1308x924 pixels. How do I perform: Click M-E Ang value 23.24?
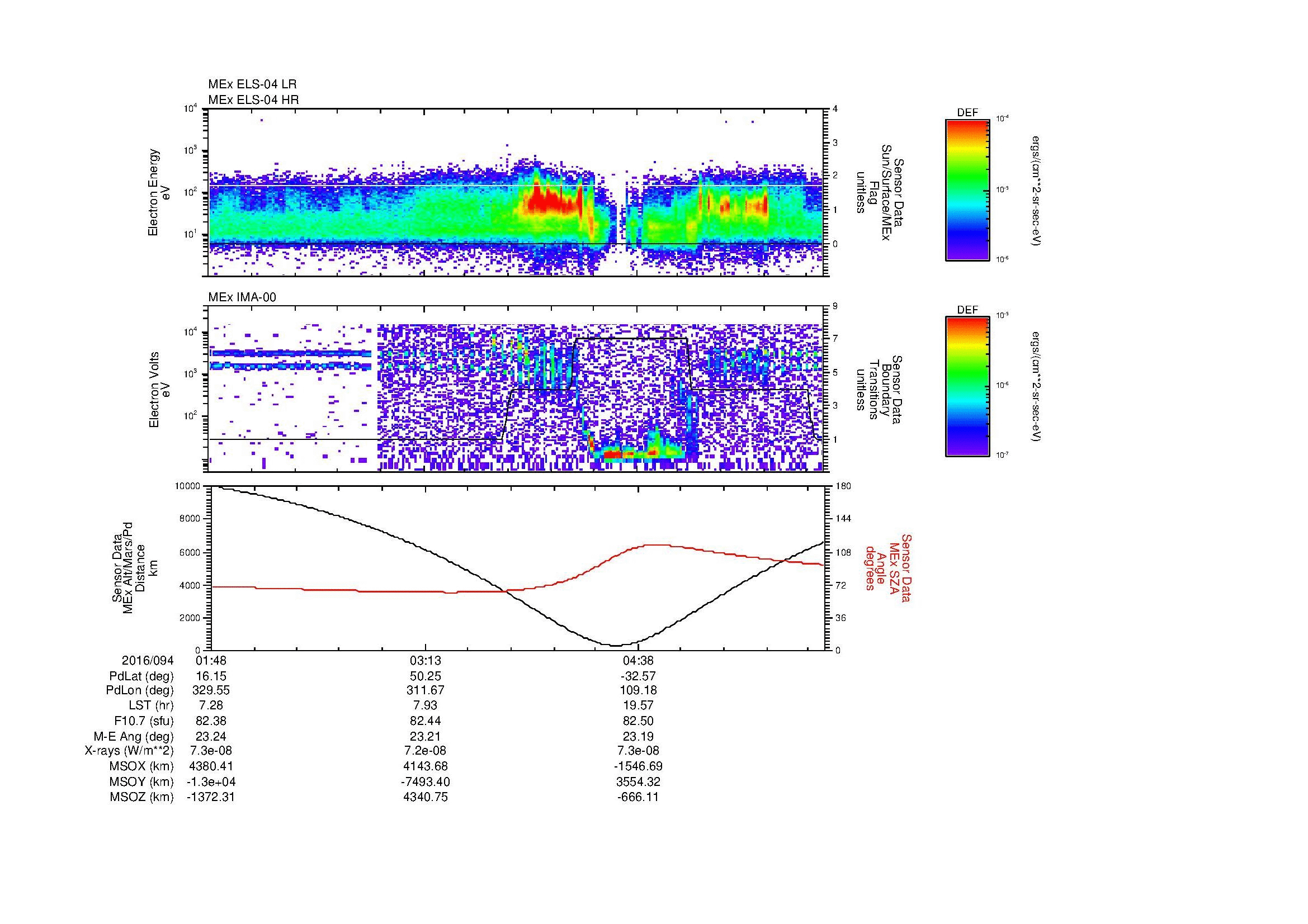(x=211, y=736)
